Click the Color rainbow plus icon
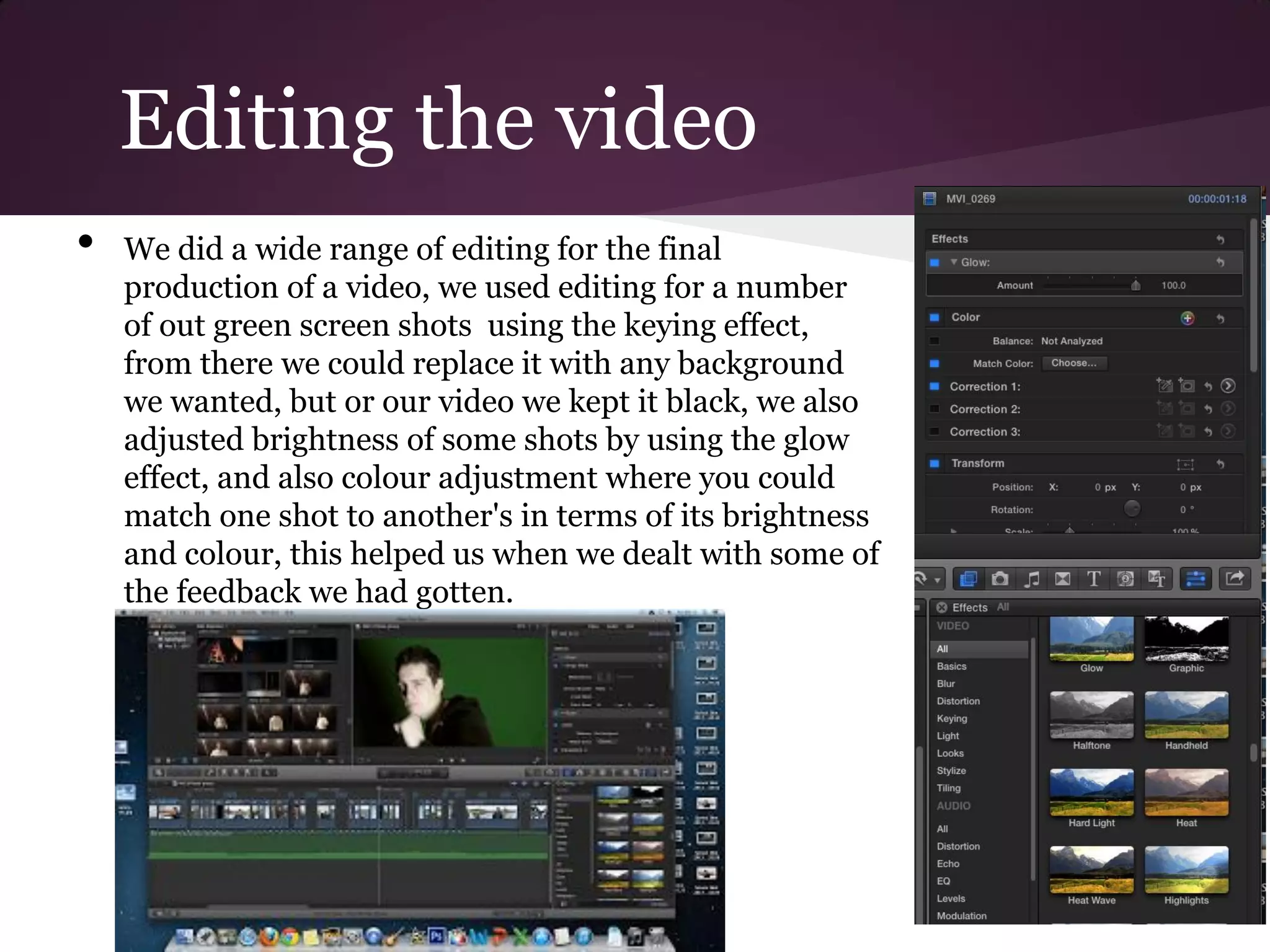This screenshot has height=952, width=1270. point(1187,318)
